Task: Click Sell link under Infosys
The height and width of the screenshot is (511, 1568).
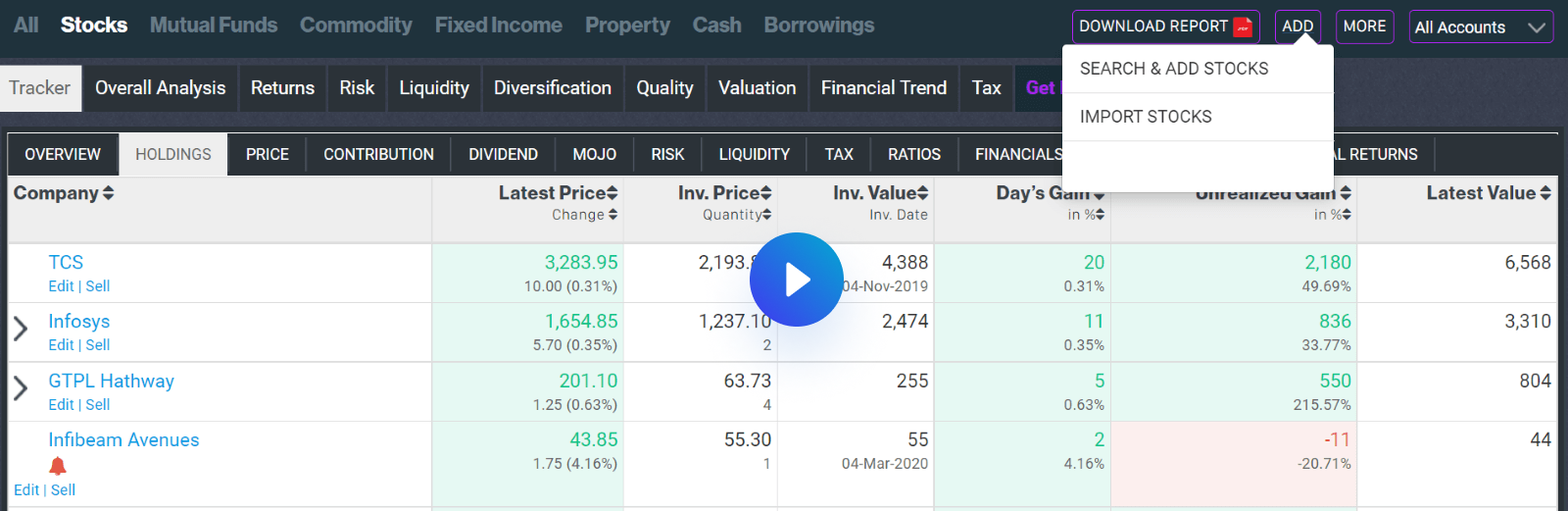Action: click(97, 345)
